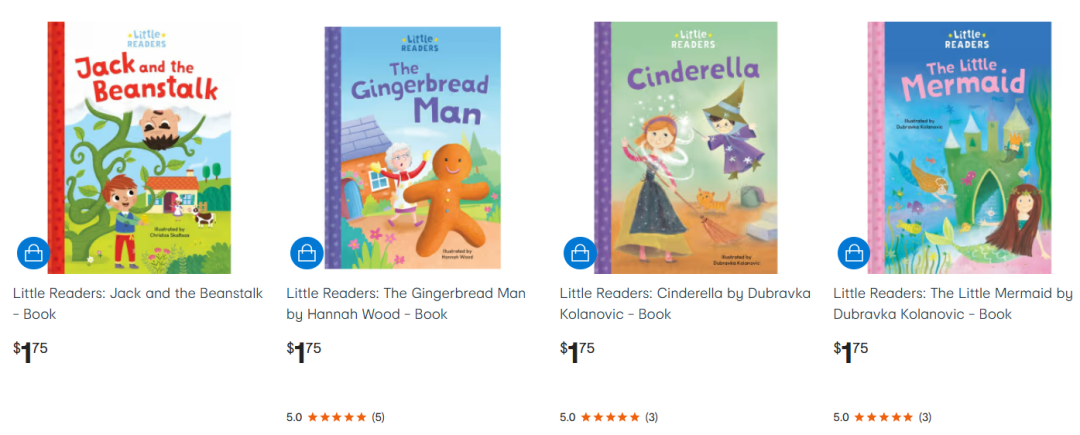Open The Gingerbread Man cover image

[412, 148]
